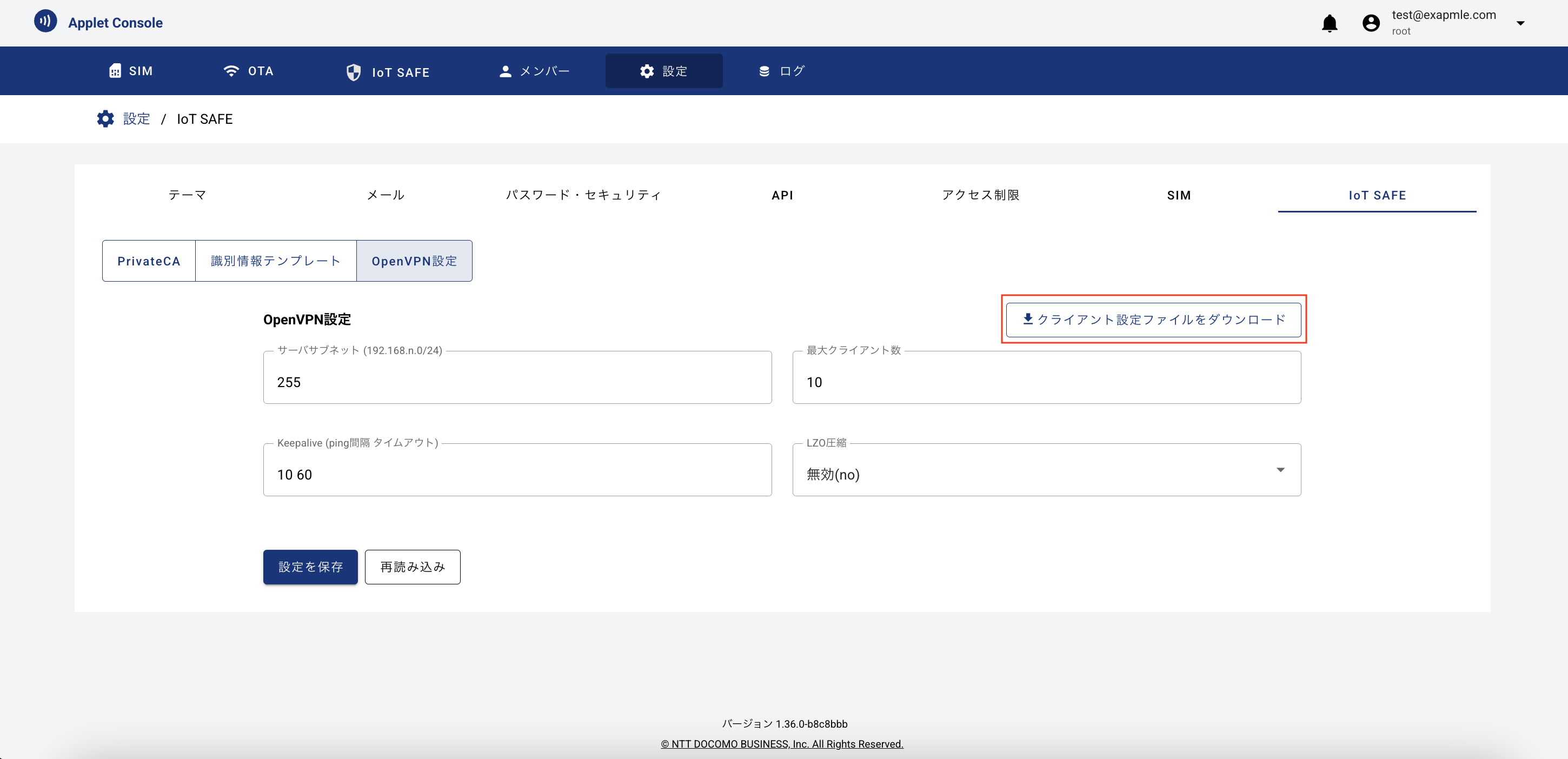The height and width of the screenshot is (759, 1568).
Task: Click the Applet Console logo icon
Action: 45,21
